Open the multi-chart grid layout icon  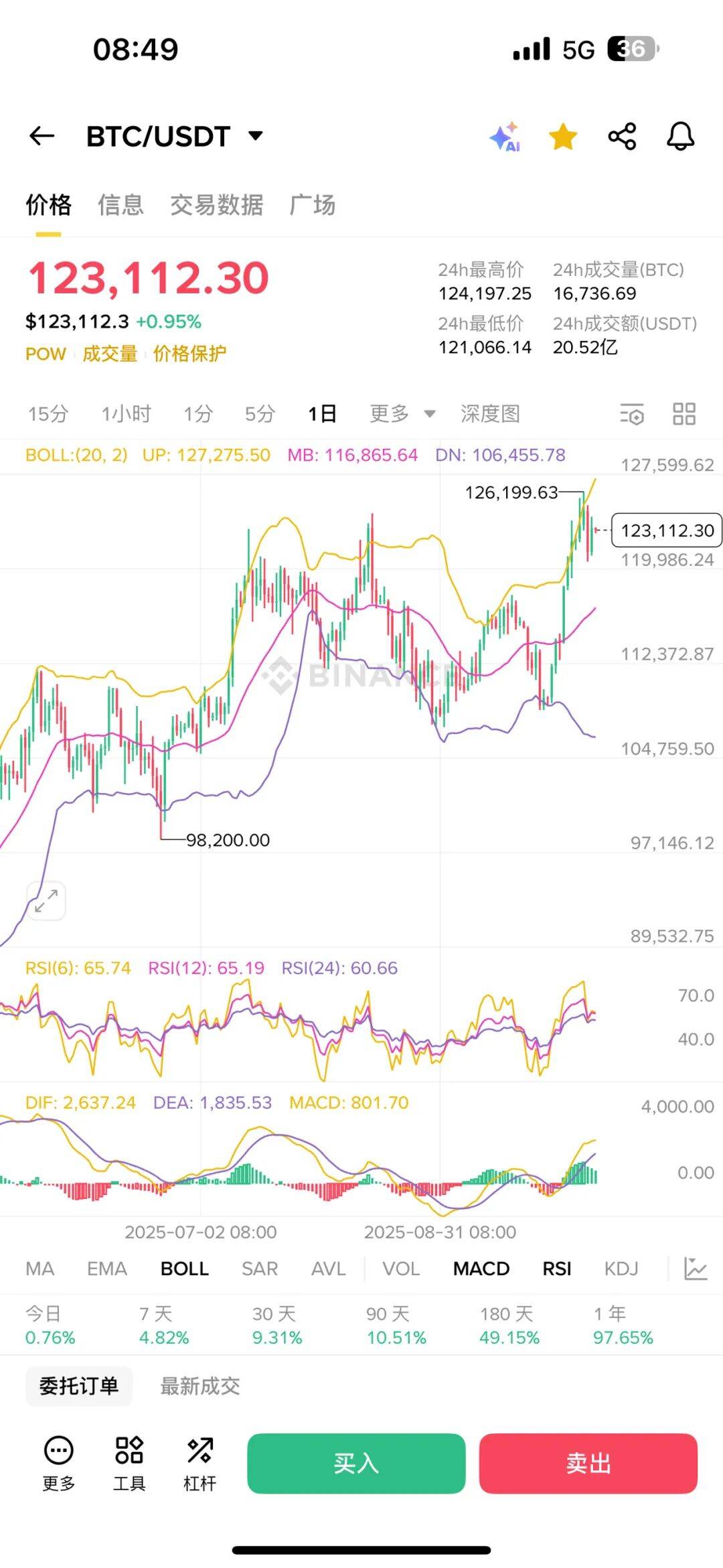click(x=684, y=415)
